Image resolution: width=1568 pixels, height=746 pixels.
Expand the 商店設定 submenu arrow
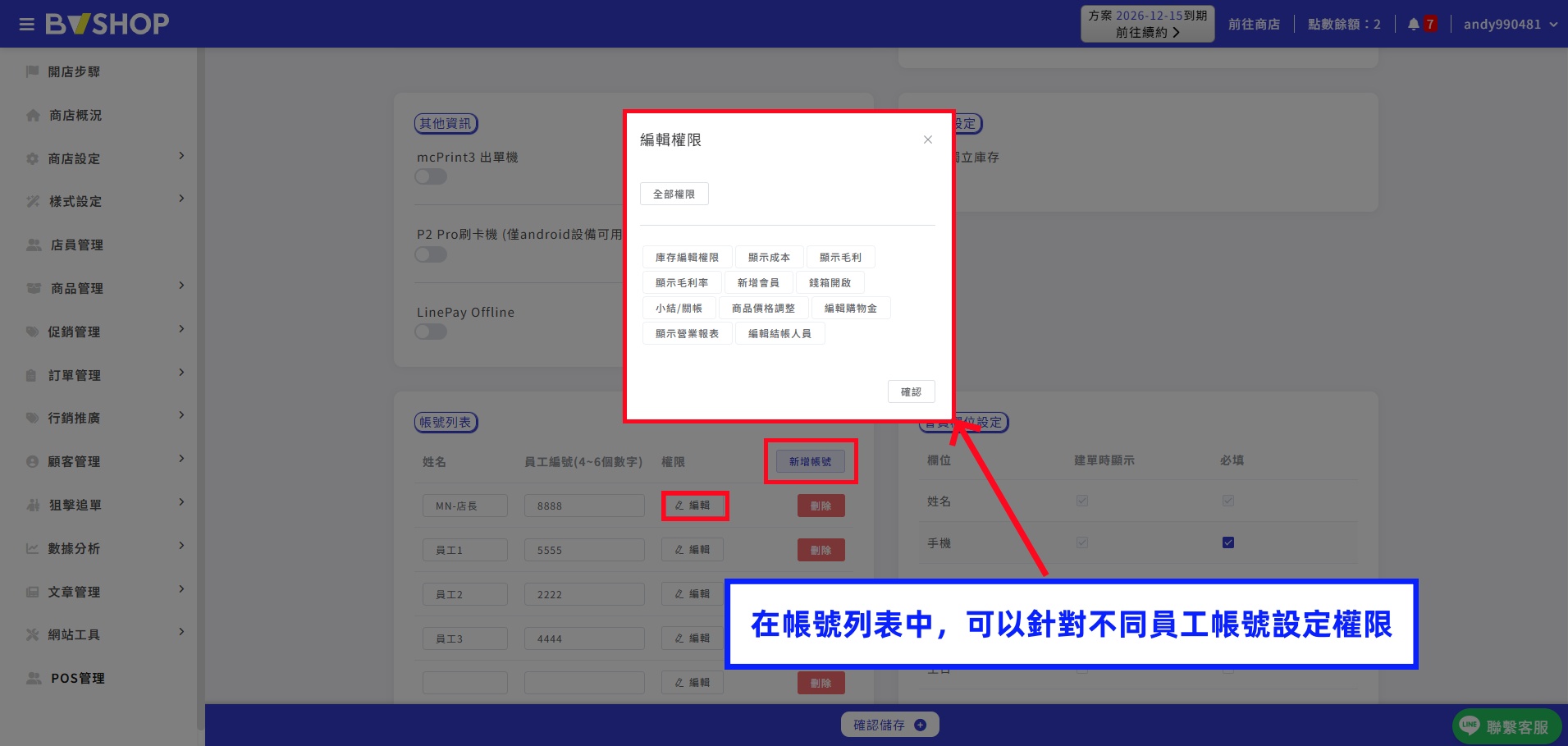click(181, 156)
